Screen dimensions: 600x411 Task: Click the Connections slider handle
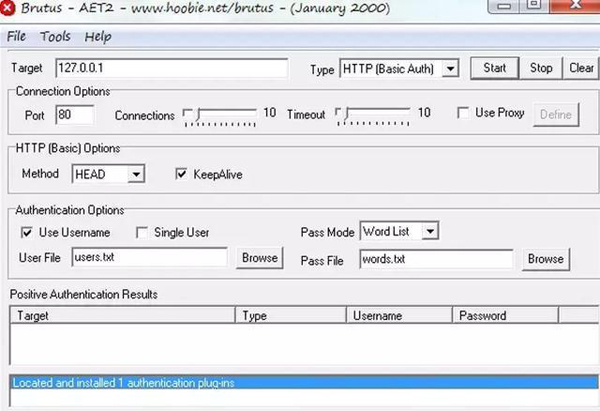point(198,114)
